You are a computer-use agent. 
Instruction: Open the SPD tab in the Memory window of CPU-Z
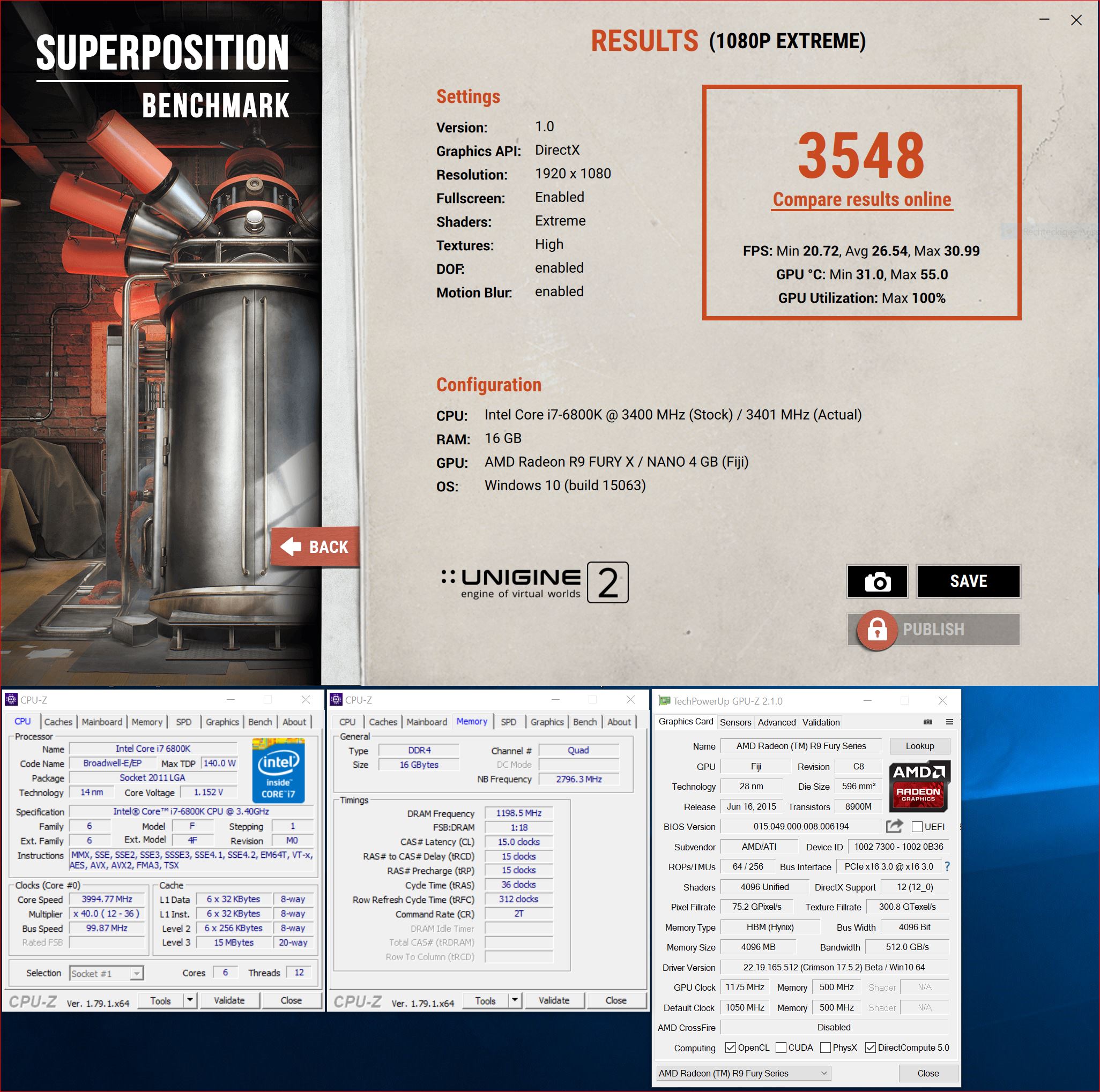click(508, 722)
